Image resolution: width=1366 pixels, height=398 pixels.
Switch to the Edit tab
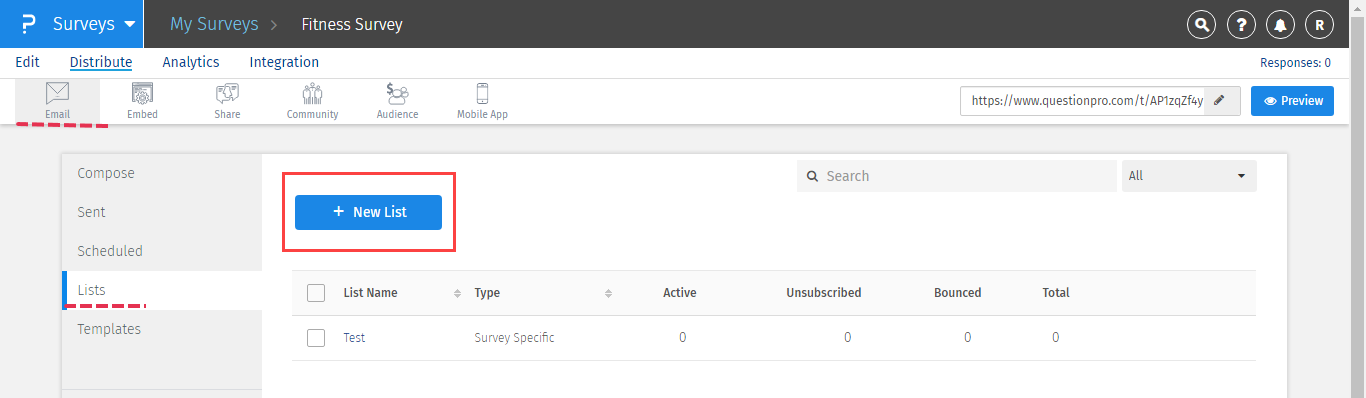(28, 62)
